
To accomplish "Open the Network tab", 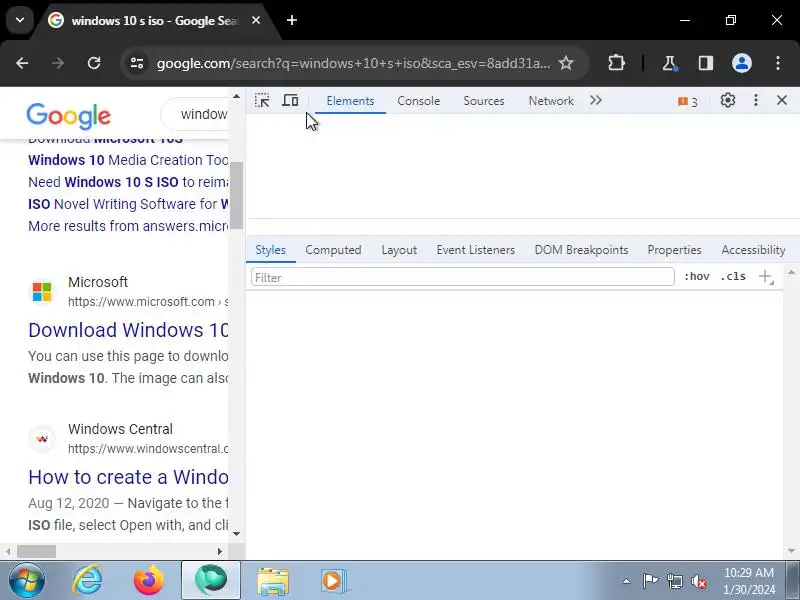I will coord(551,101).
